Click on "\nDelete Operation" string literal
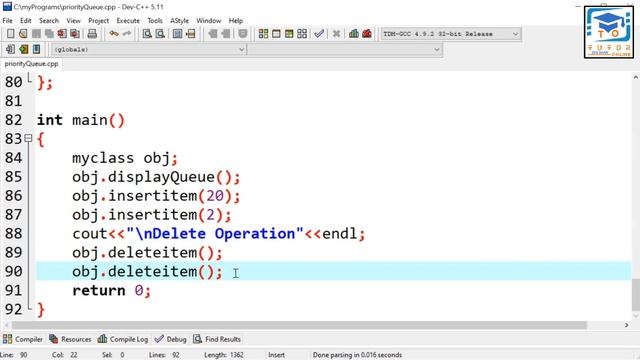The width and height of the screenshot is (640, 360). pos(215,233)
